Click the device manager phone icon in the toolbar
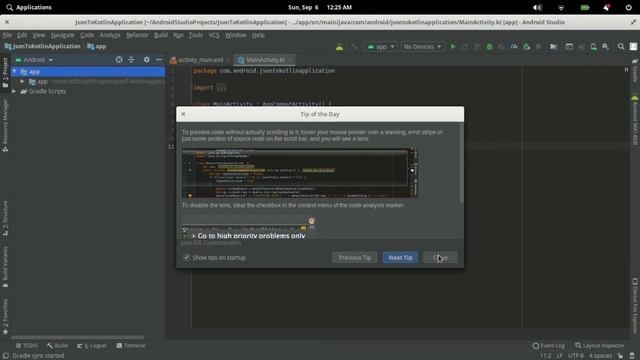Screen dimensions: 640x360 tap(593, 47)
